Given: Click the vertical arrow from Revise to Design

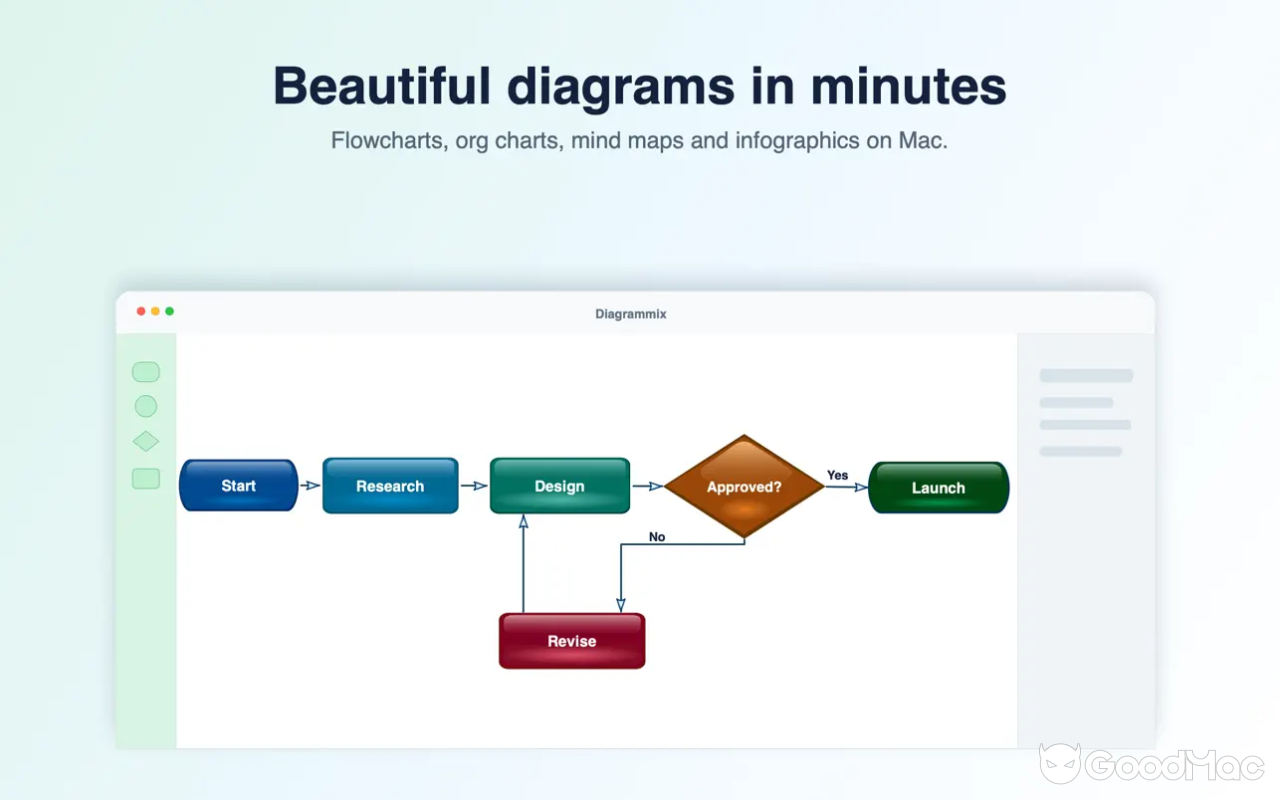Looking at the screenshot, I should click(x=523, y=563).
